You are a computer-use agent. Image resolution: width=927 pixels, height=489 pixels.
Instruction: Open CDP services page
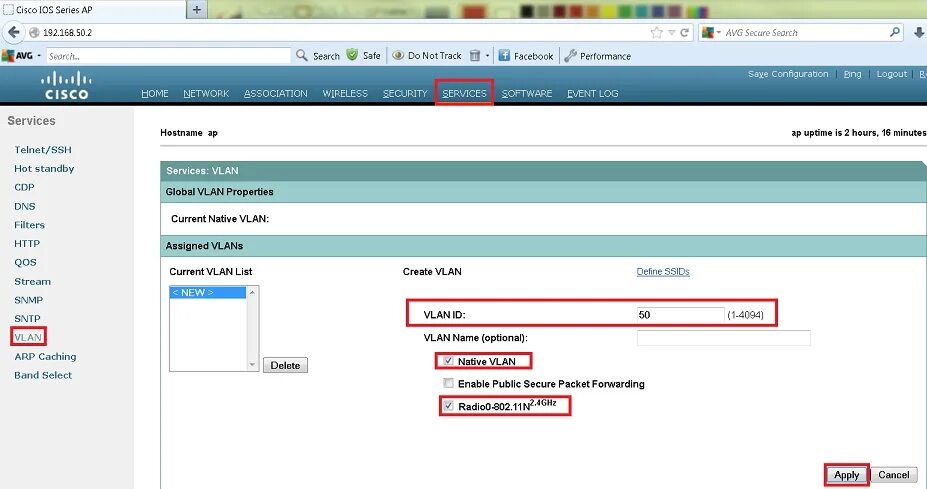[24, 187]
